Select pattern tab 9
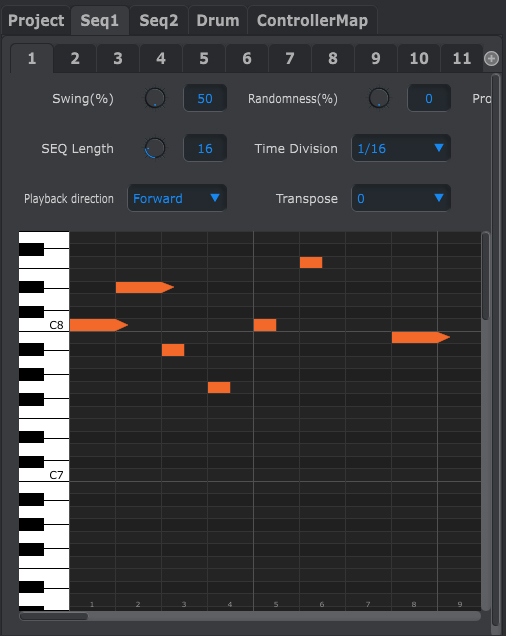 pos(376,58)
